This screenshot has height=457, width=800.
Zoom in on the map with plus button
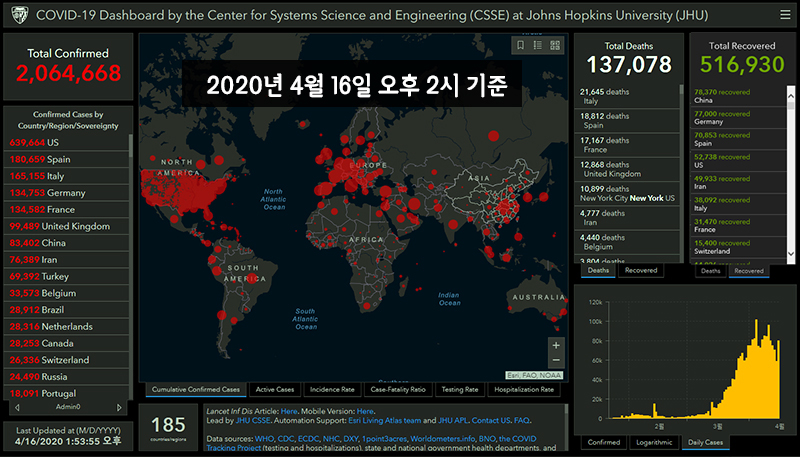click(x=556, y=345)
